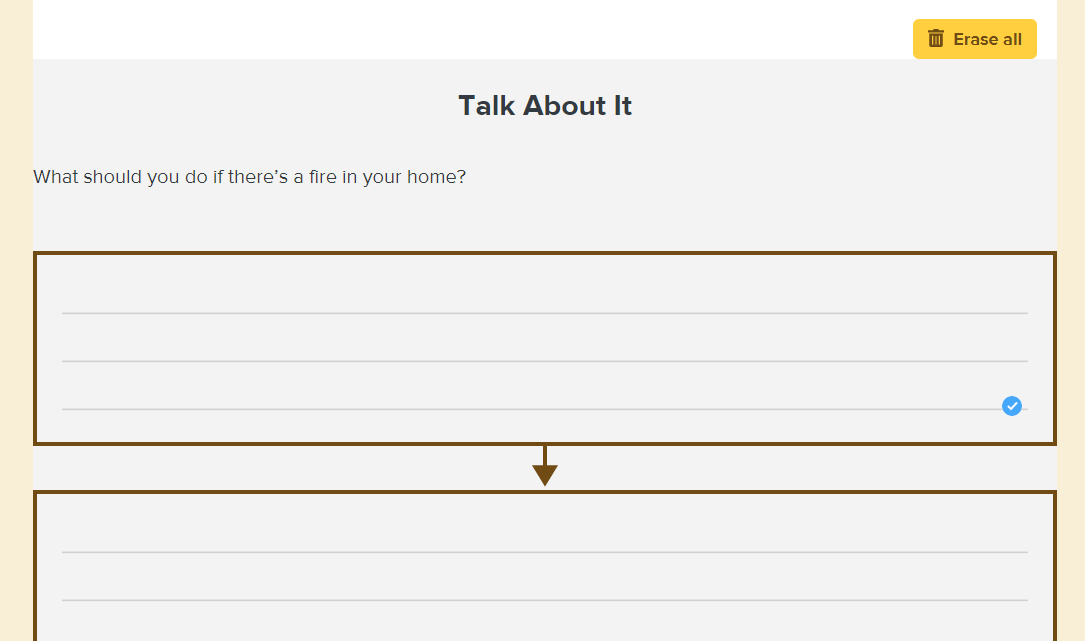Click the trash can icon
This screenshot has height=641, width=1085.
(x=936, y=39)
